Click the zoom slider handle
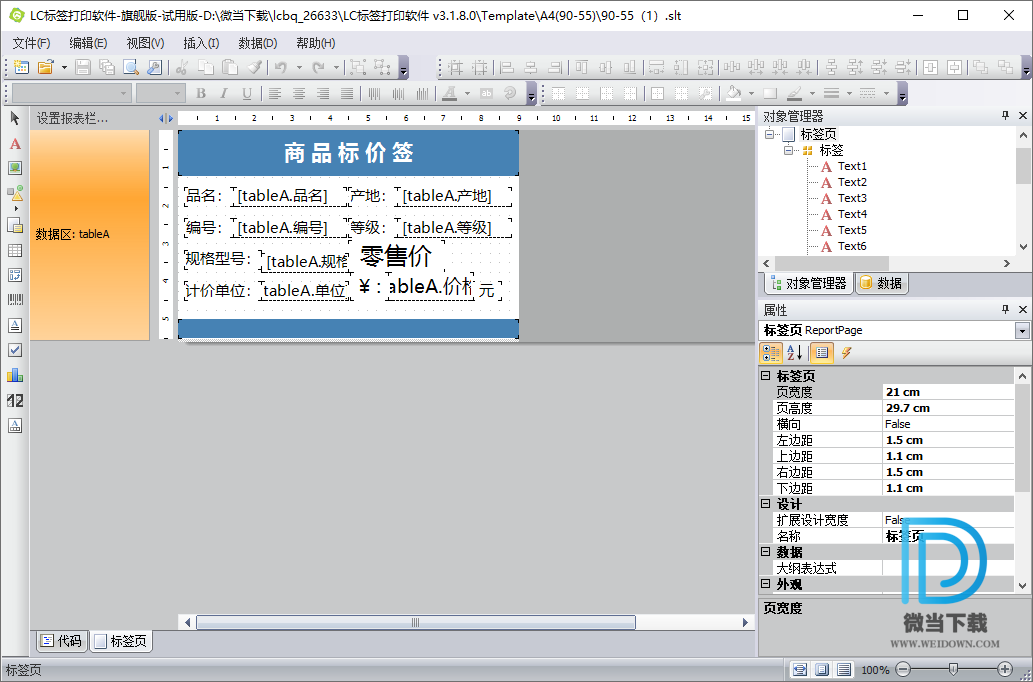The height and width of the screenshot is (682, 1033). (953, 669)
